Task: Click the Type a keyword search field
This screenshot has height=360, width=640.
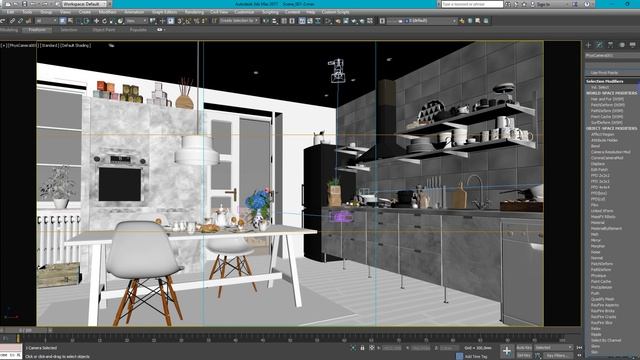Action: pos(472,4)
